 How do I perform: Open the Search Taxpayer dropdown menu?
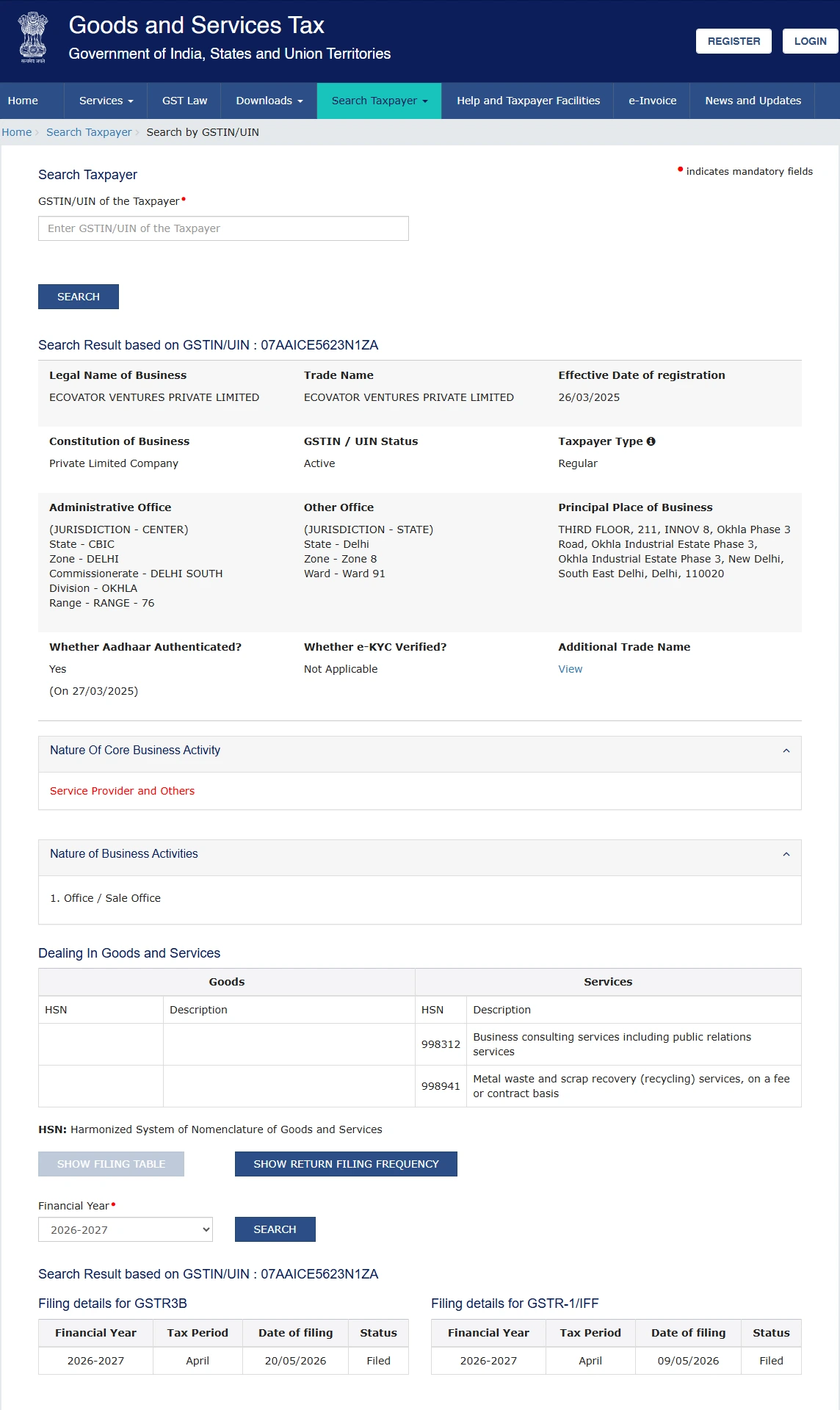379,101
